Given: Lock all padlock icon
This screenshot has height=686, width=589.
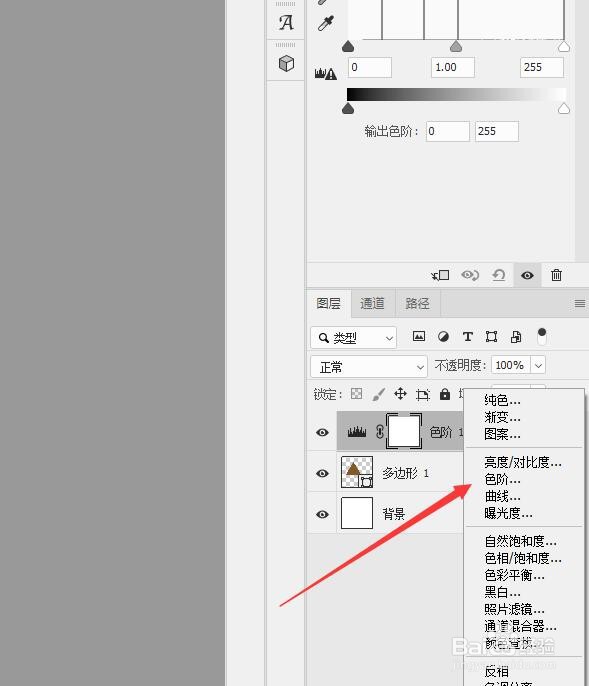Looking at the screenshot, I should 445,394.
